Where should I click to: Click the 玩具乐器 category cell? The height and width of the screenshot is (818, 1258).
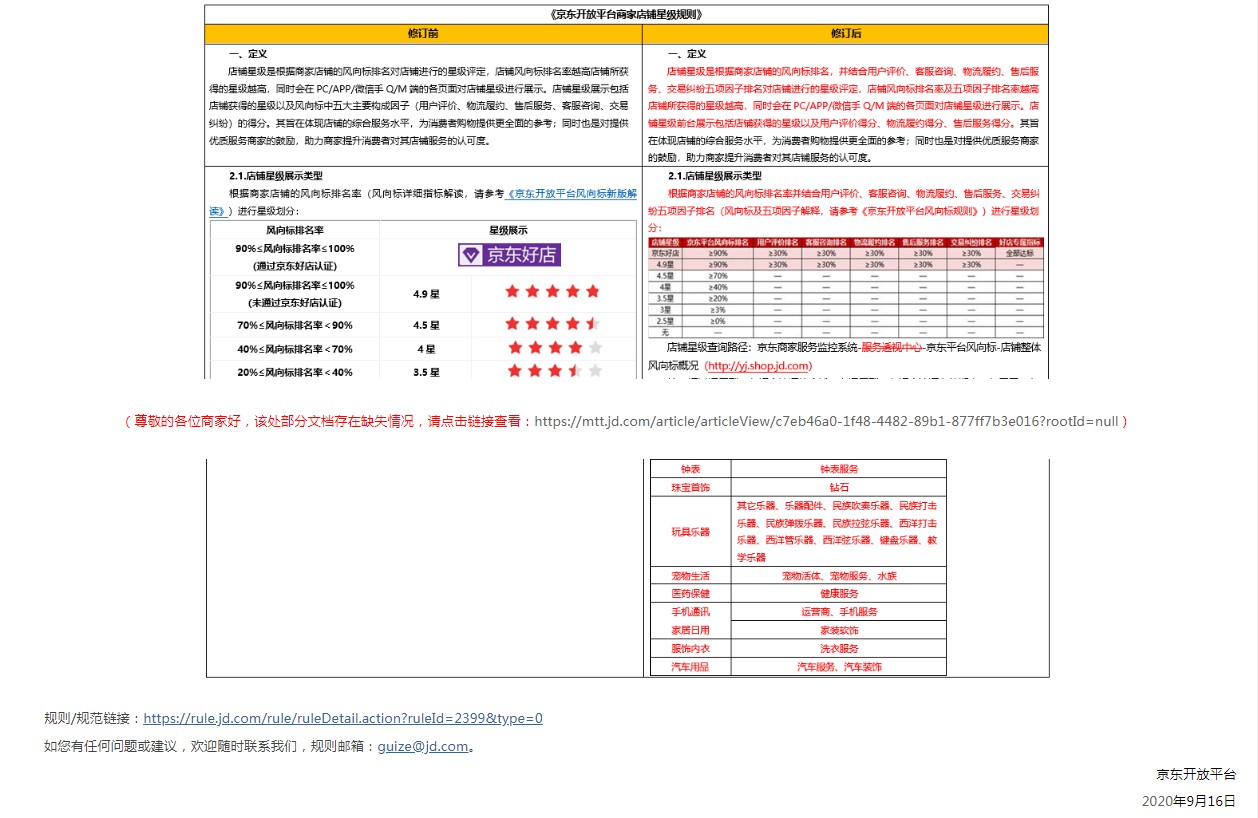coord(691,532)
